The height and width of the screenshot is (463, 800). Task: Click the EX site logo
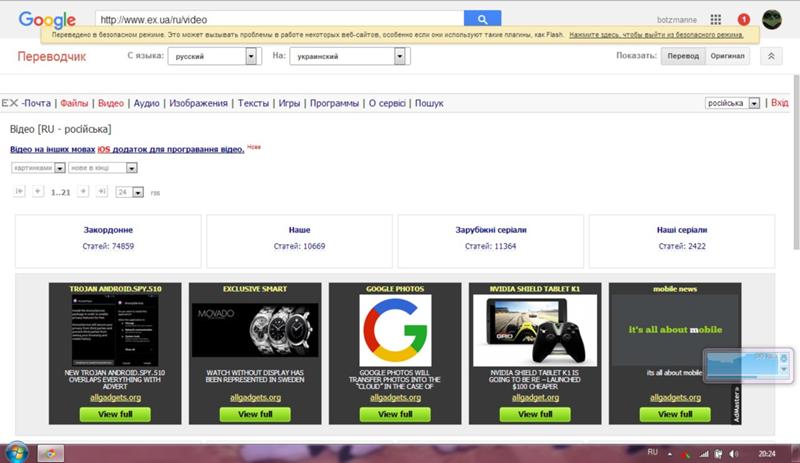pyautogui.click(x=10, y=103)
